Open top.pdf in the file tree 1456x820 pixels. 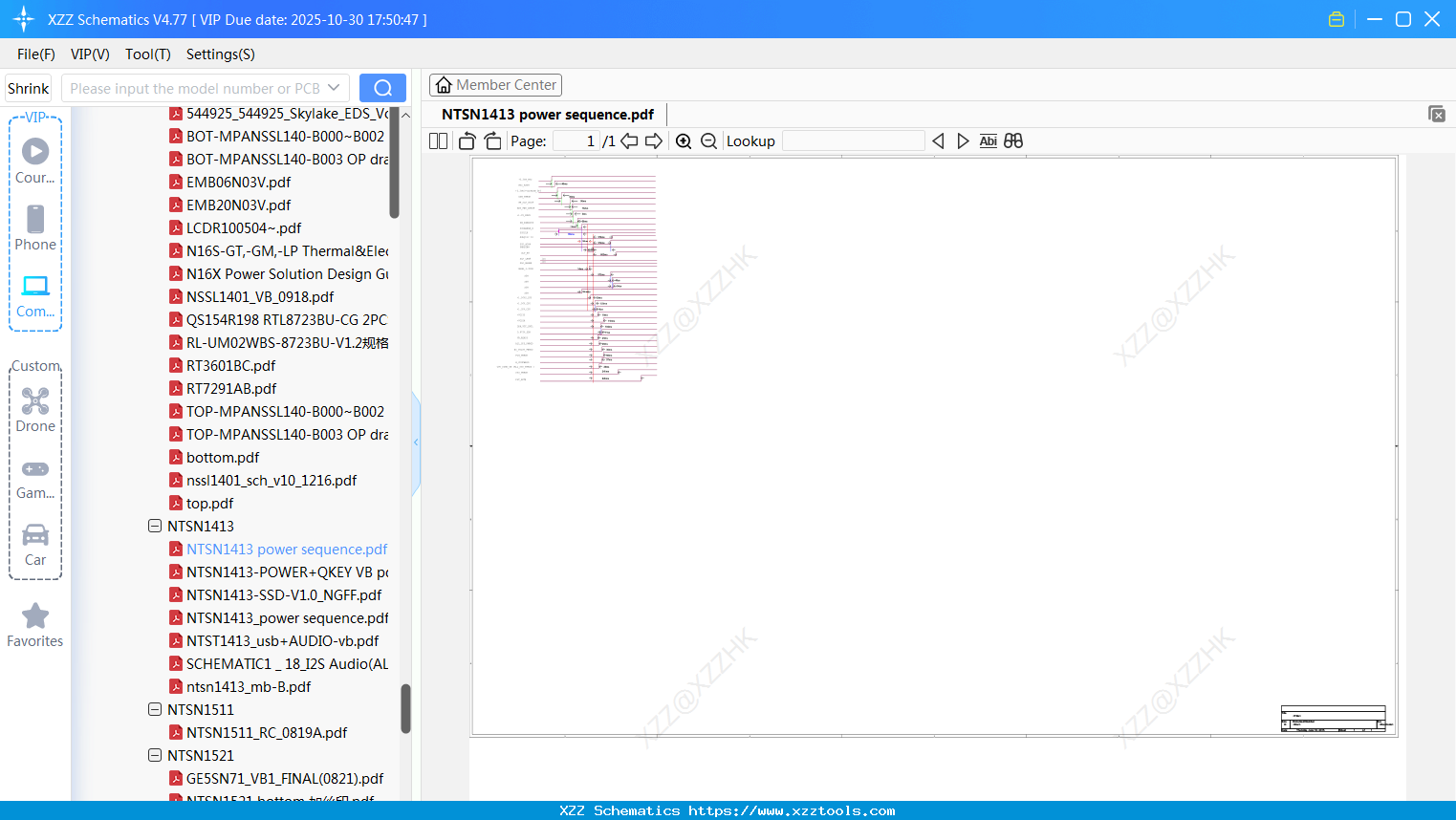(209, 503)
